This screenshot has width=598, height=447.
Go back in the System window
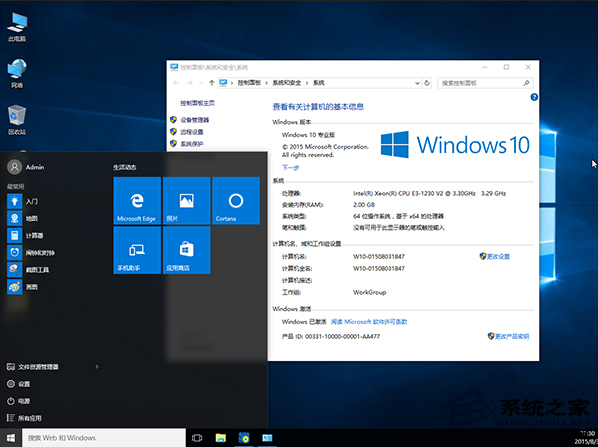pos(176,83)
